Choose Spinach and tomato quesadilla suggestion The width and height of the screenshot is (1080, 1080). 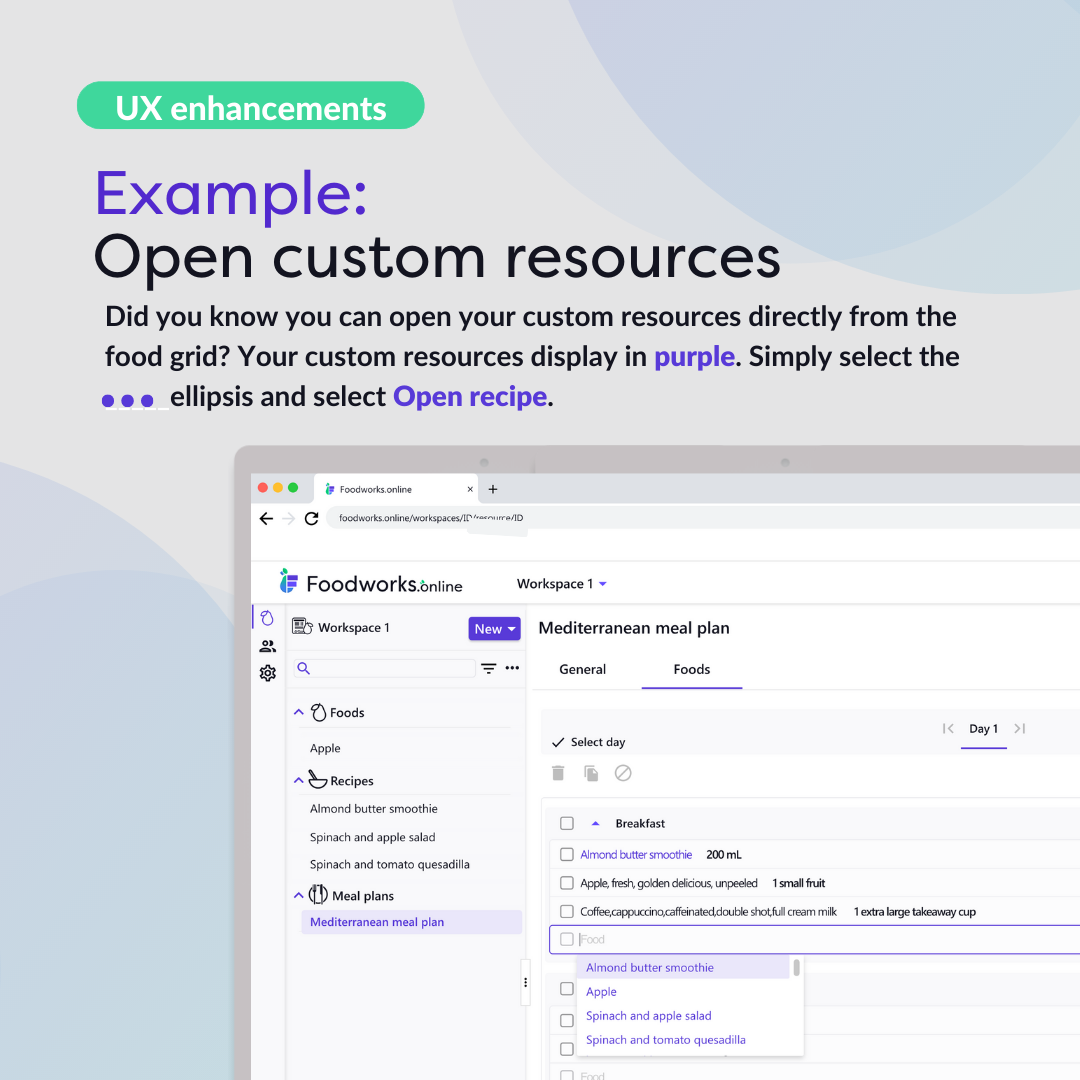pyautogui.click(x=665, y=1039)
